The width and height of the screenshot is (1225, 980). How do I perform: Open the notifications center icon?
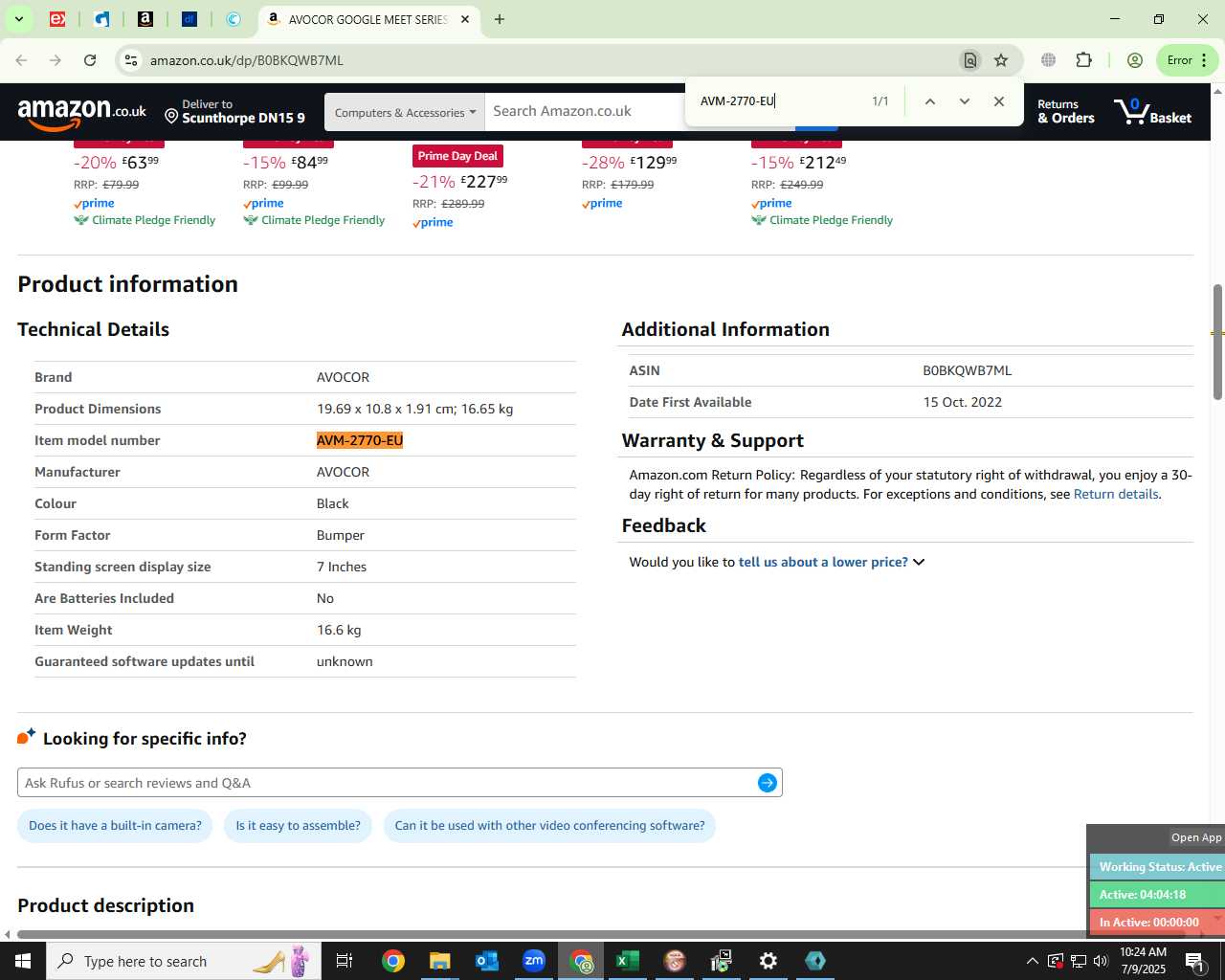click(1195, 961)
